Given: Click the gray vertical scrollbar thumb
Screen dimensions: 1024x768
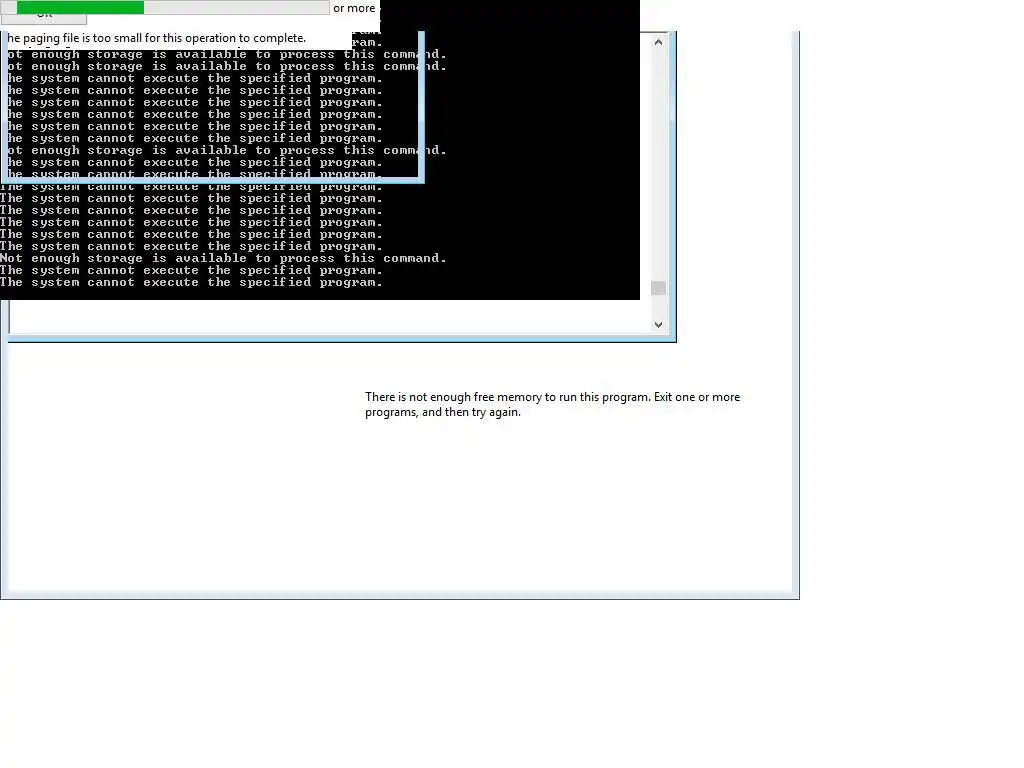Looking at the screenshot, I should (658, 288).
